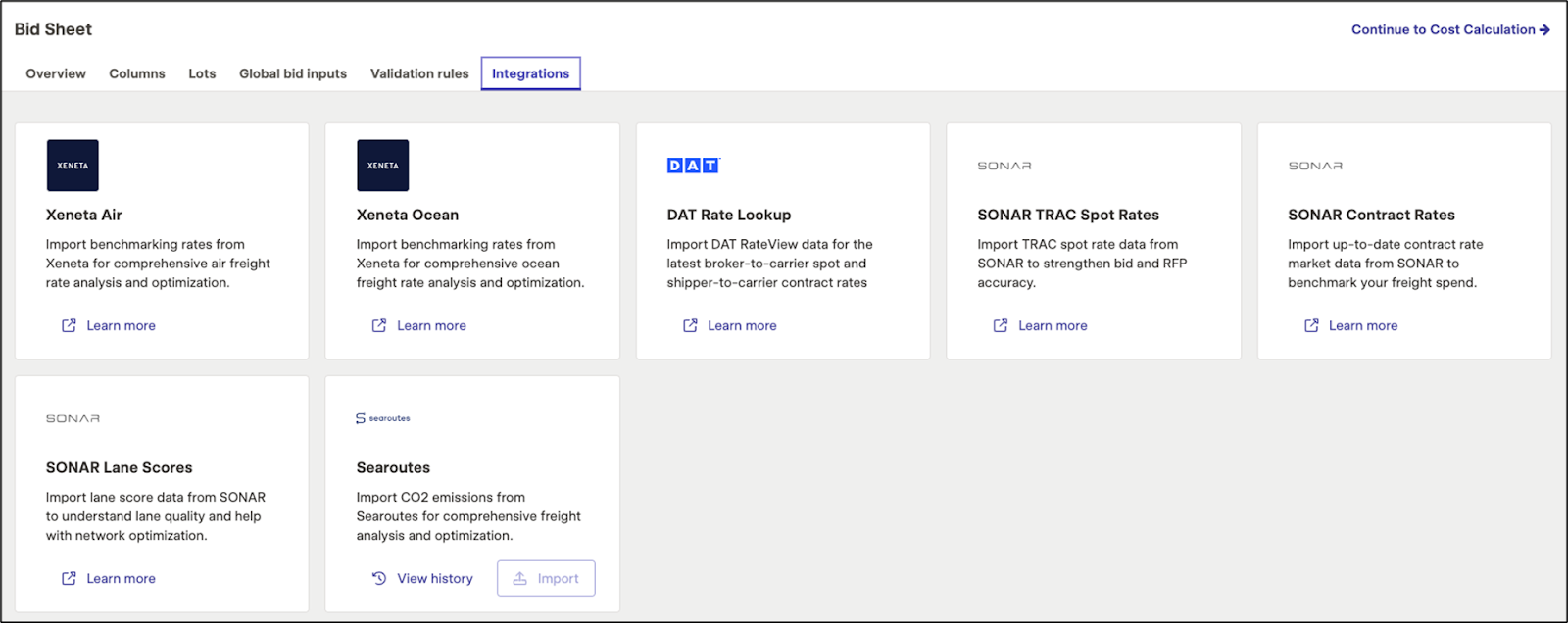The image size is (1568, 623).
Task: Open the Global bid inputs tab
Action: tap(293, 73)
